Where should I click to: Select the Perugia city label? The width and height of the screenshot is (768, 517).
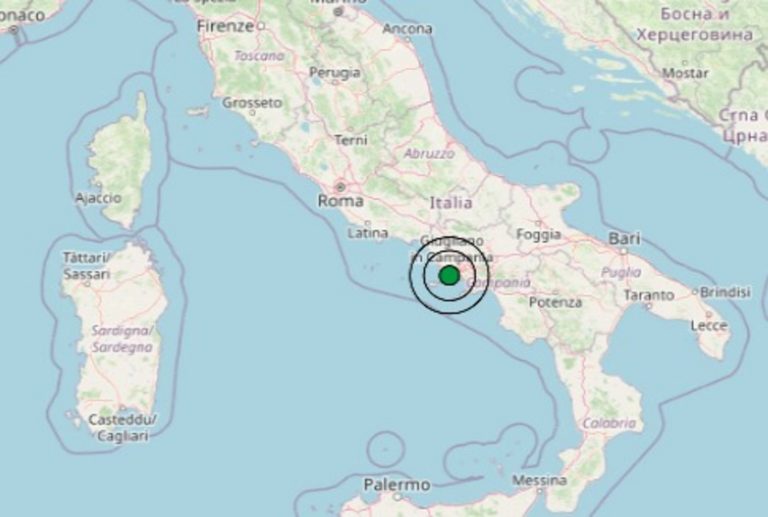pos(335,72)
